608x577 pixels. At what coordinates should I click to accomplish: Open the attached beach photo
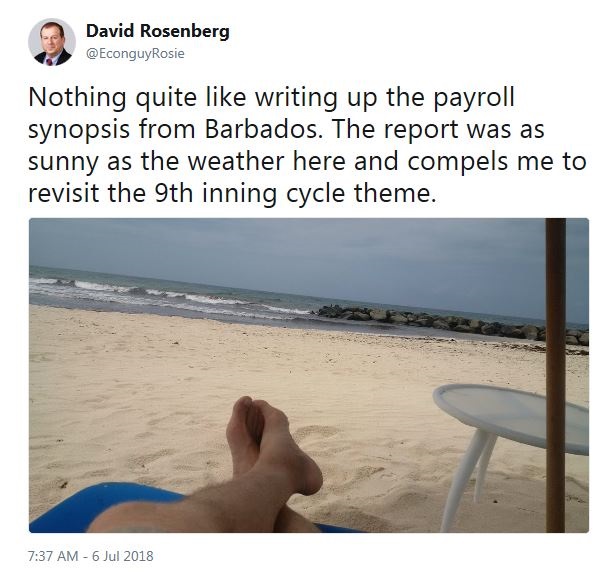[x=309, y=375]
